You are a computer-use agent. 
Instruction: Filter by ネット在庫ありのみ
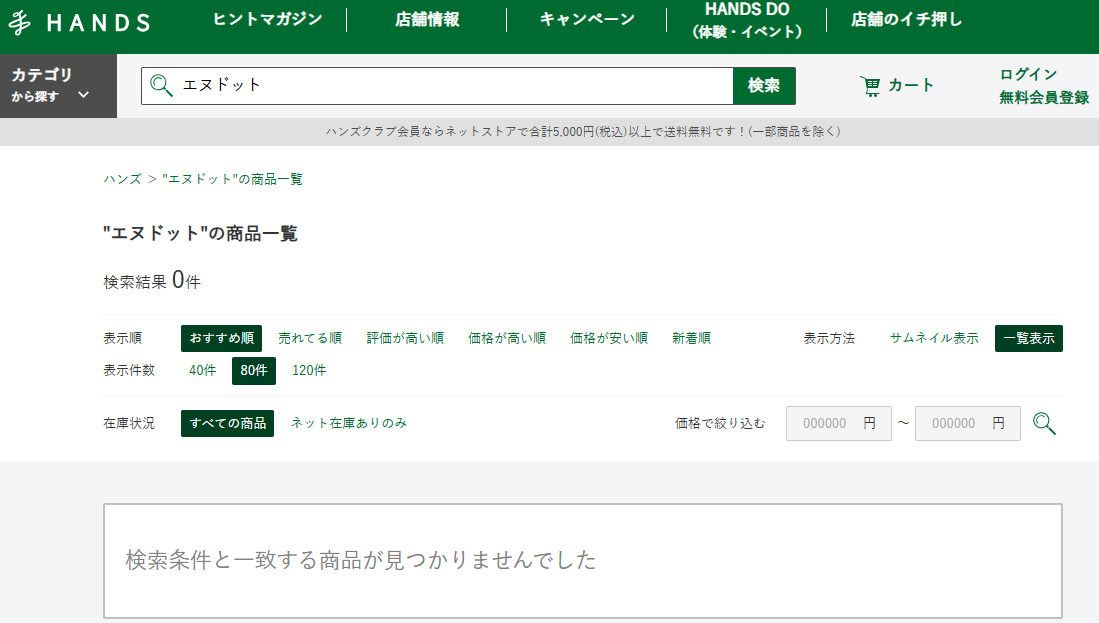349,423
